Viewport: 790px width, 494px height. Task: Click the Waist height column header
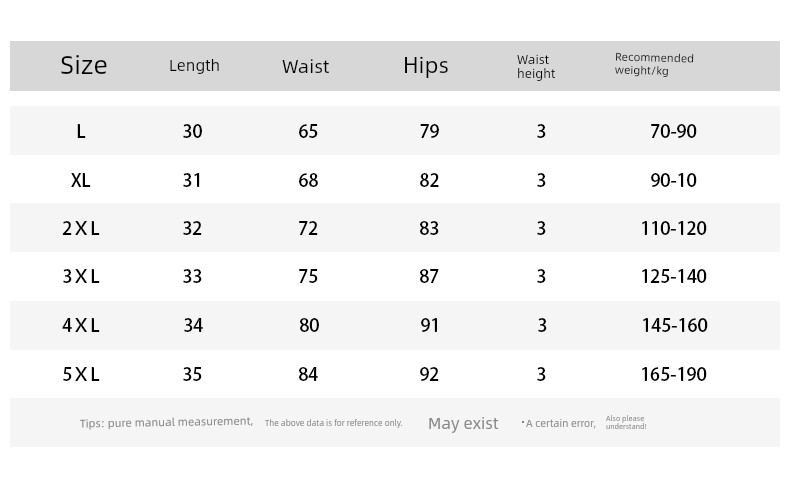click(x=536, y=67)
